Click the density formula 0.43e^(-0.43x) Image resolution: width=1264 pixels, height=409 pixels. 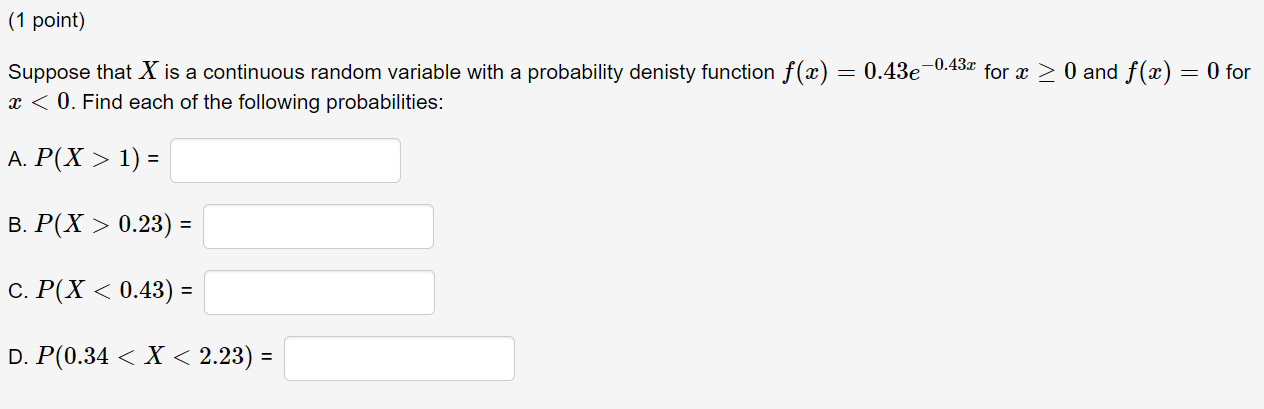point(919,70)
